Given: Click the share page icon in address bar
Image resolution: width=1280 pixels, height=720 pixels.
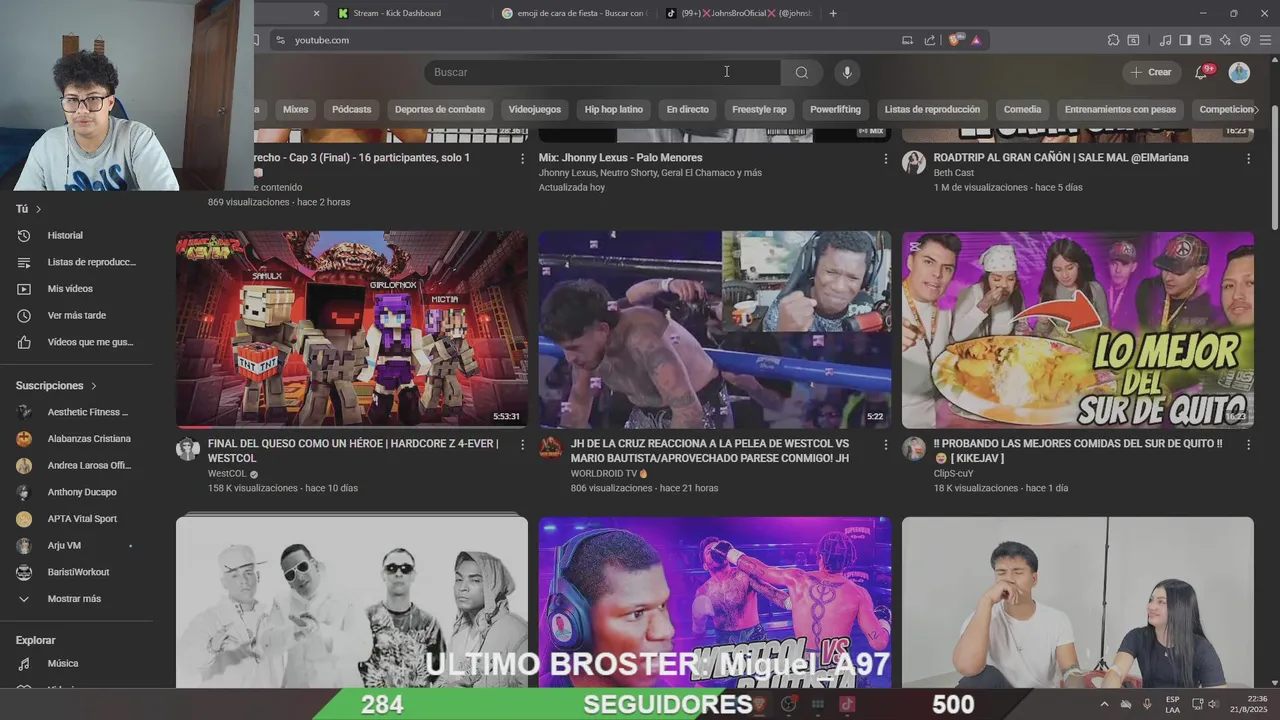Looking at the screenshot, I should tap(930, 40).
